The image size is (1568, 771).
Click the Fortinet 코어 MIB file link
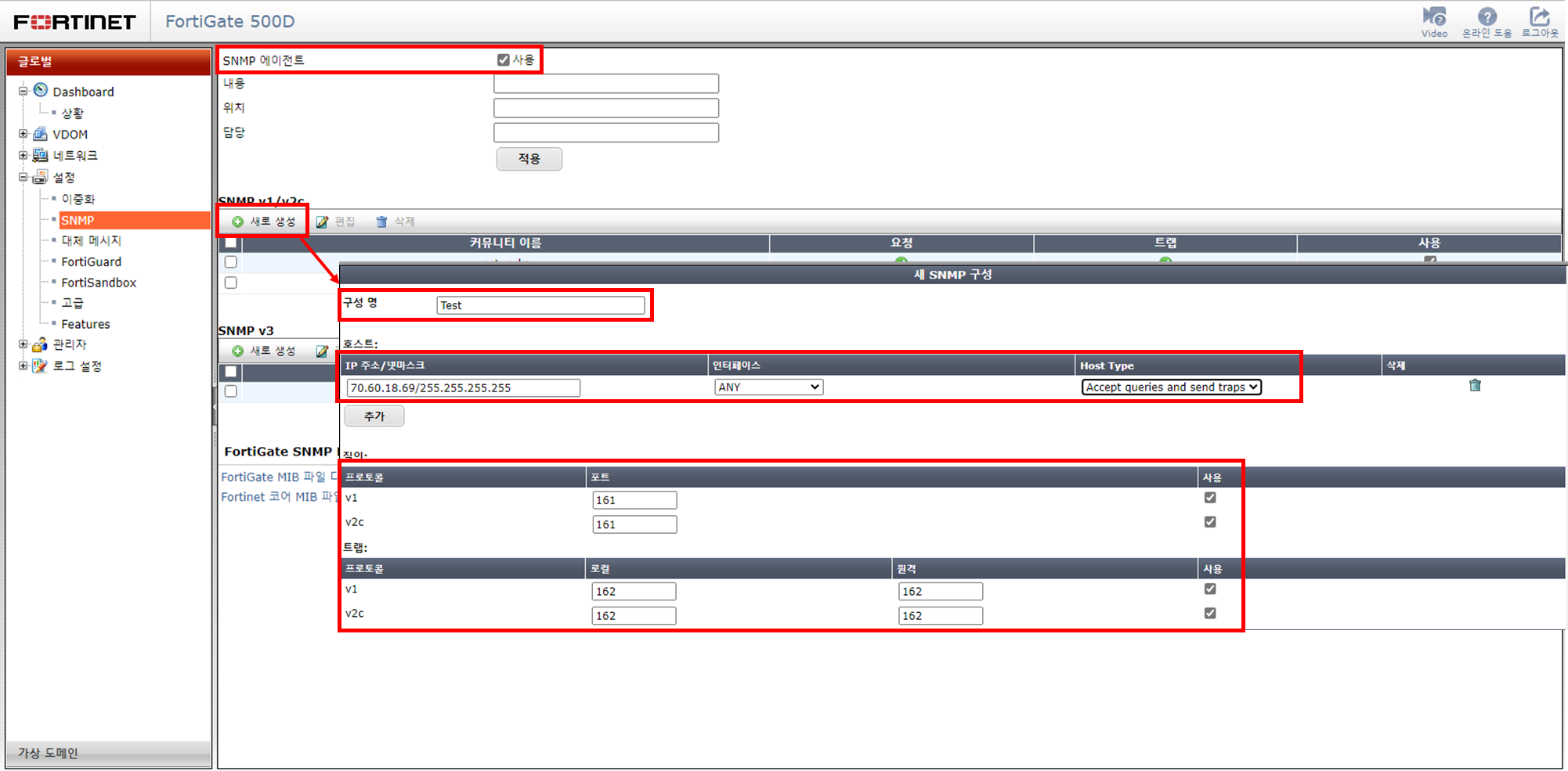point(278,497)
